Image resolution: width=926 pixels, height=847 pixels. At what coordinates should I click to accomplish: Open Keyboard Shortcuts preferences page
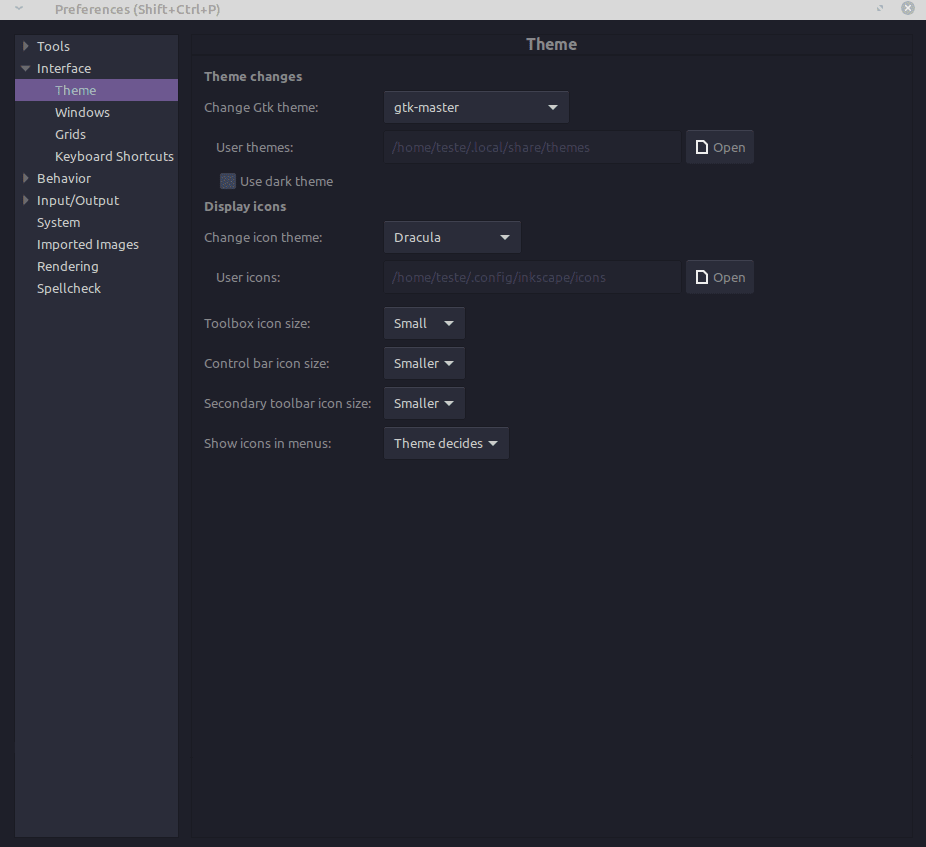tap(114, 156)
